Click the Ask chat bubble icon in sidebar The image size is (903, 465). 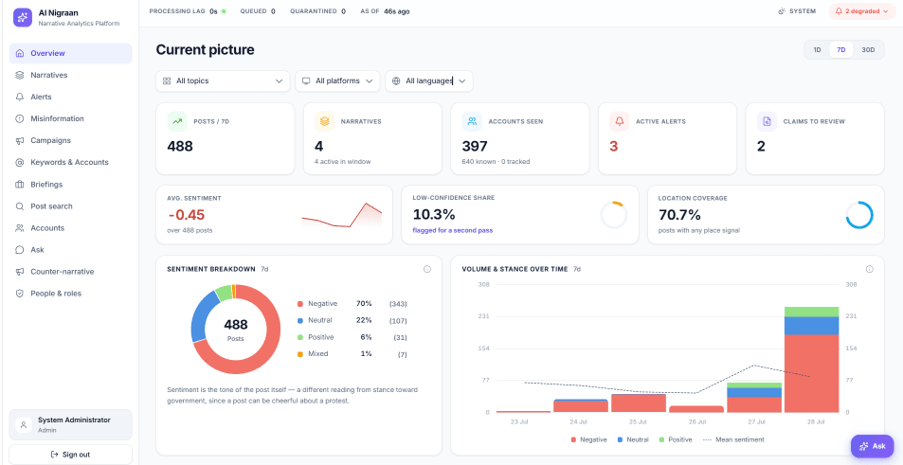pos(20,250)
